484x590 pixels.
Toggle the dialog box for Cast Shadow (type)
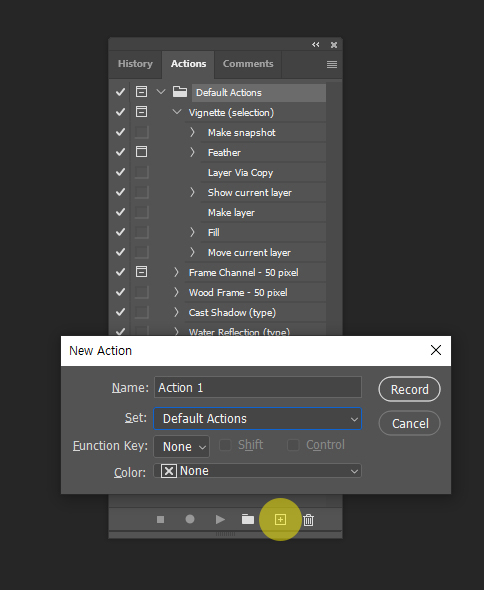click(142, 312)
